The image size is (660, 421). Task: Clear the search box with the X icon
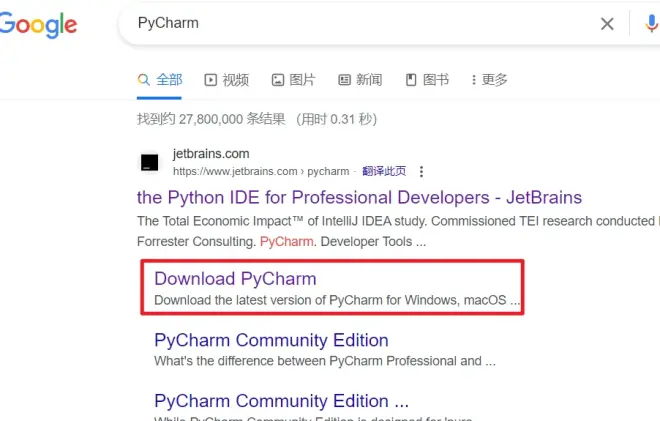[607, 24]
